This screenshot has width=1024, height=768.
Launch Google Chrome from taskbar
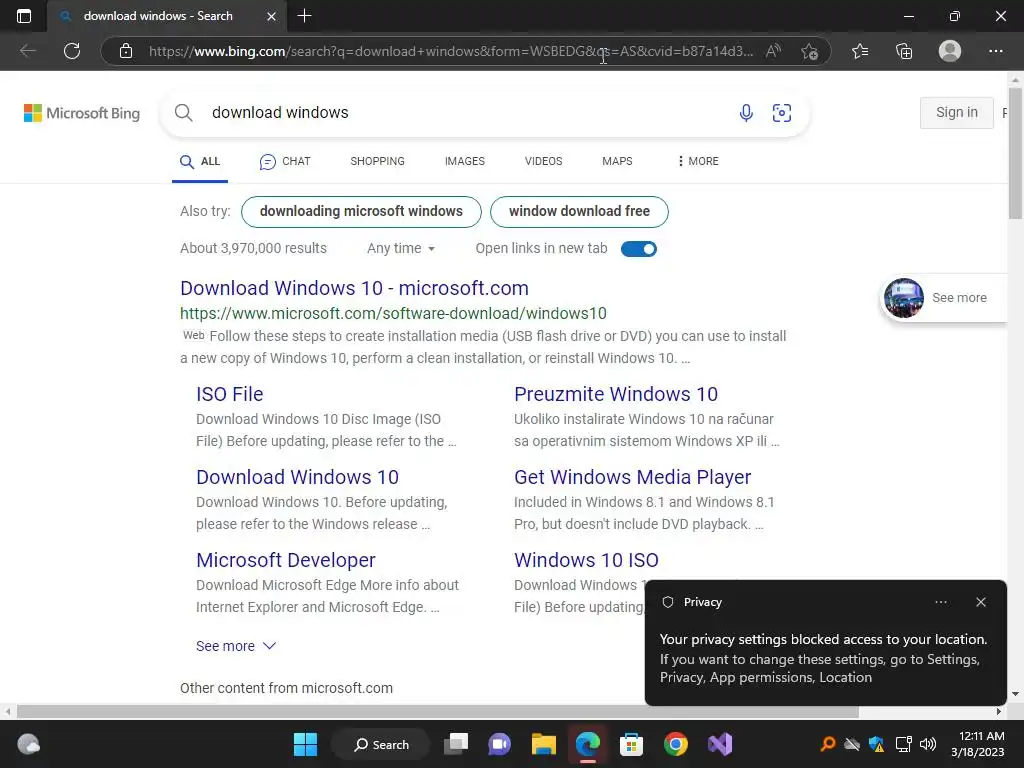coord(676,744)
